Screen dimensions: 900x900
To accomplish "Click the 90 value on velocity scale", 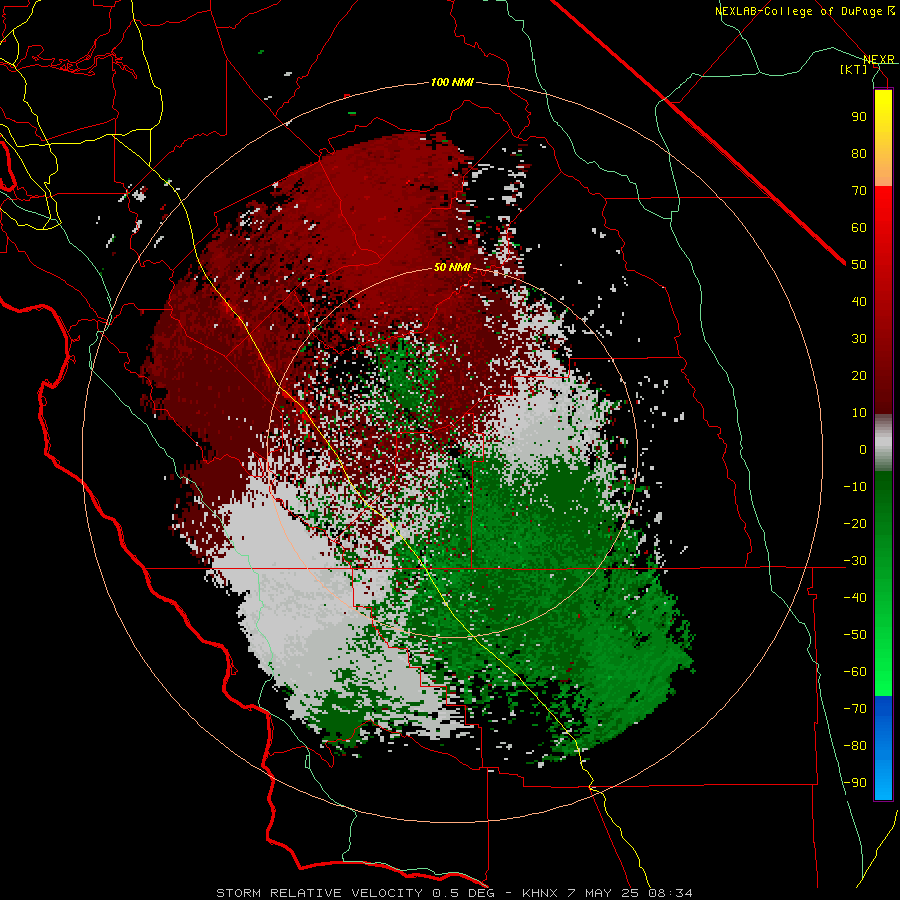I will click(859, 117).
